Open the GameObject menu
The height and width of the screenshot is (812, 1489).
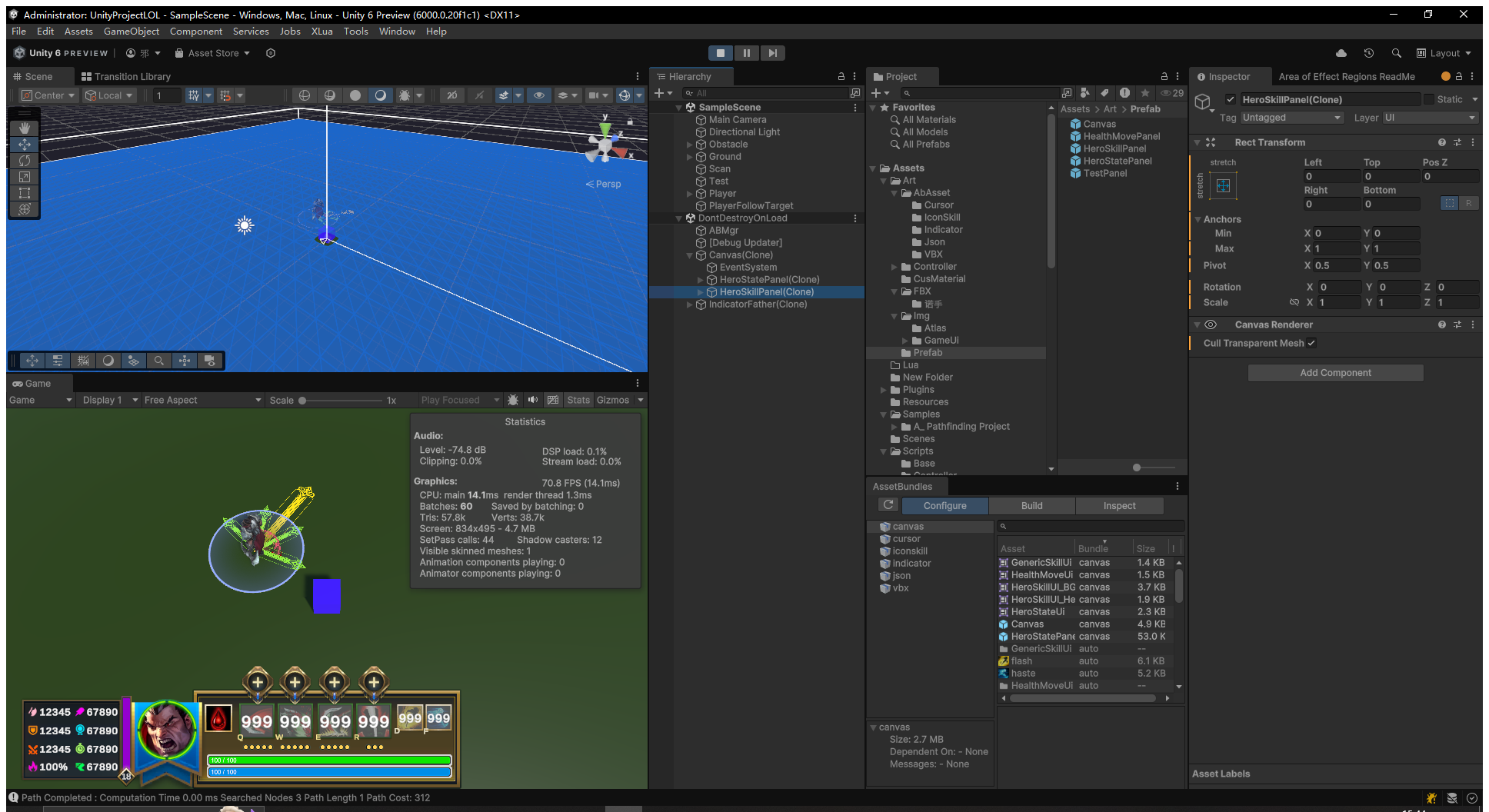(132, 32)
